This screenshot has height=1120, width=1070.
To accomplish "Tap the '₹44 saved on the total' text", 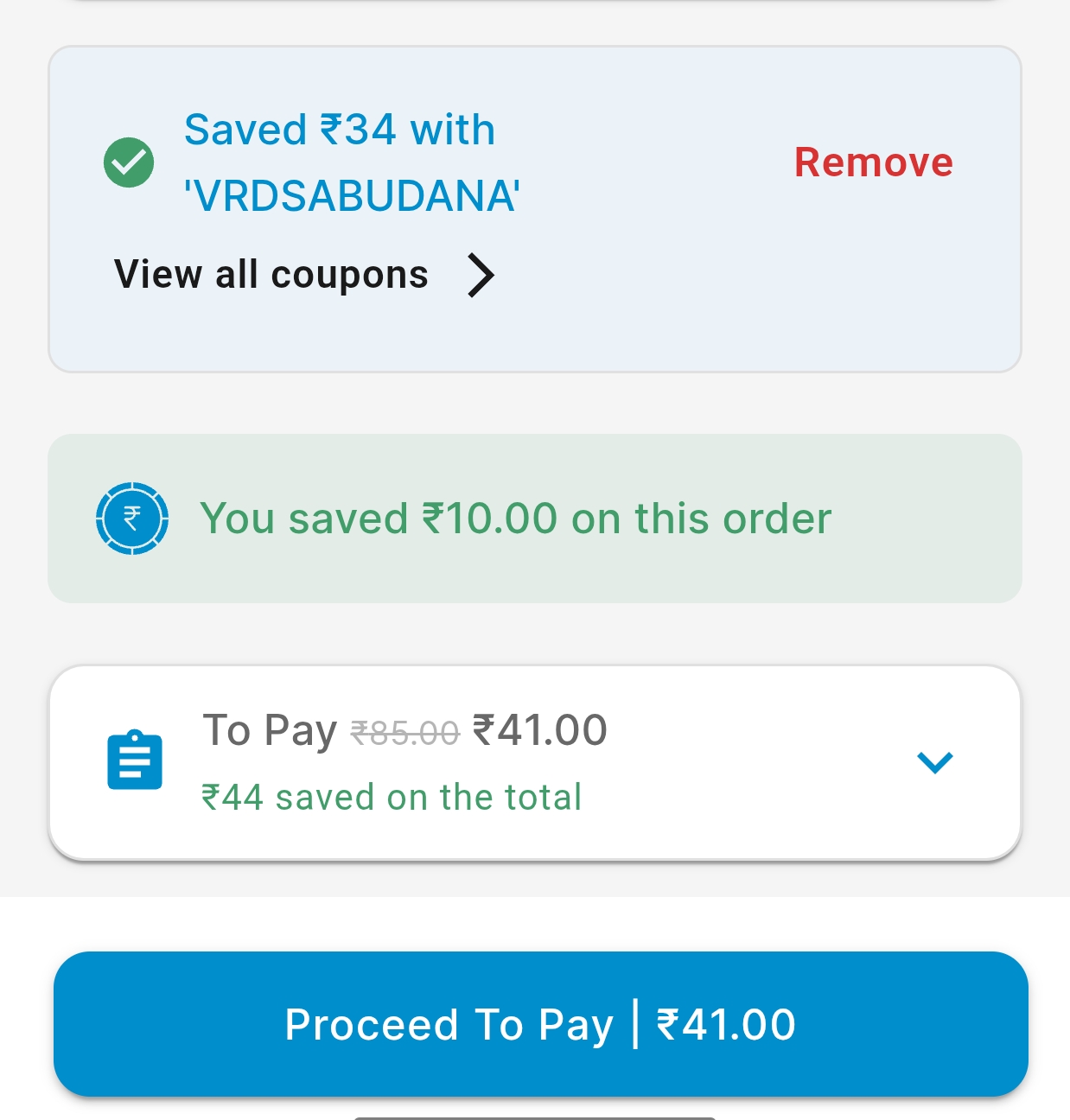I will [392, 797].
